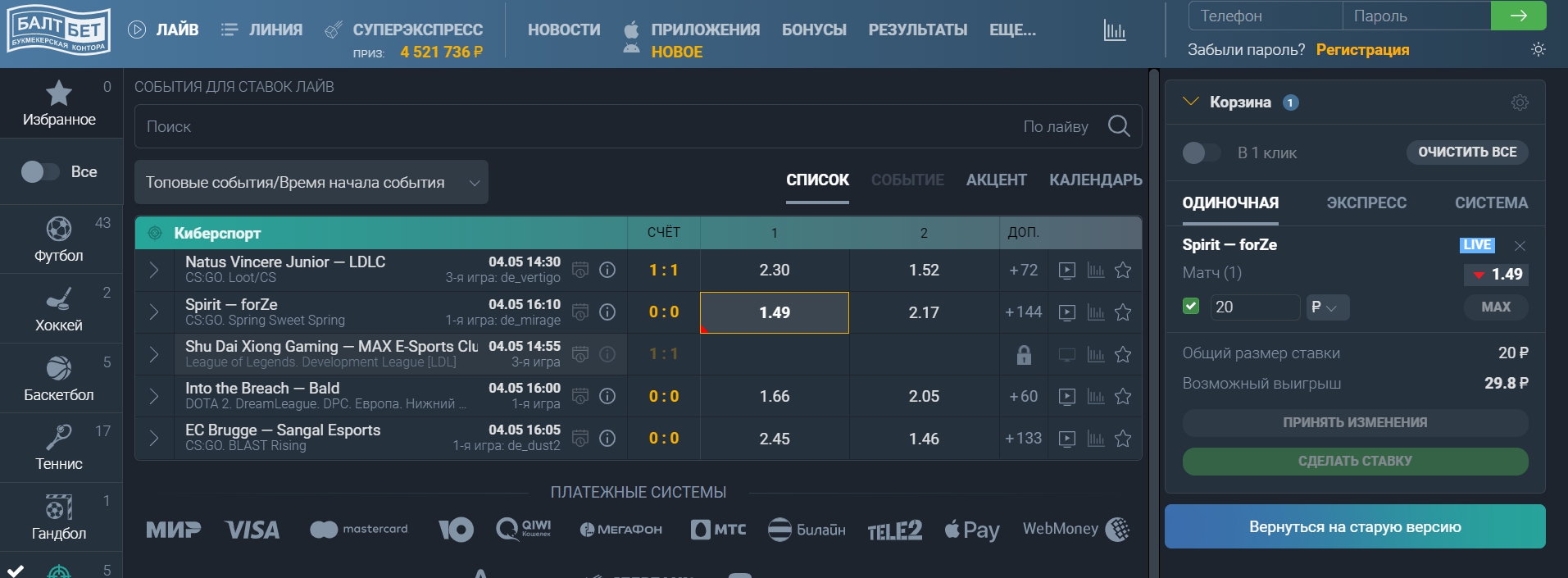Click ПРИНЯТЬ ИЗМЕНЕНИЯ button
This screenshot has height=578, width=1568.
1355,423
